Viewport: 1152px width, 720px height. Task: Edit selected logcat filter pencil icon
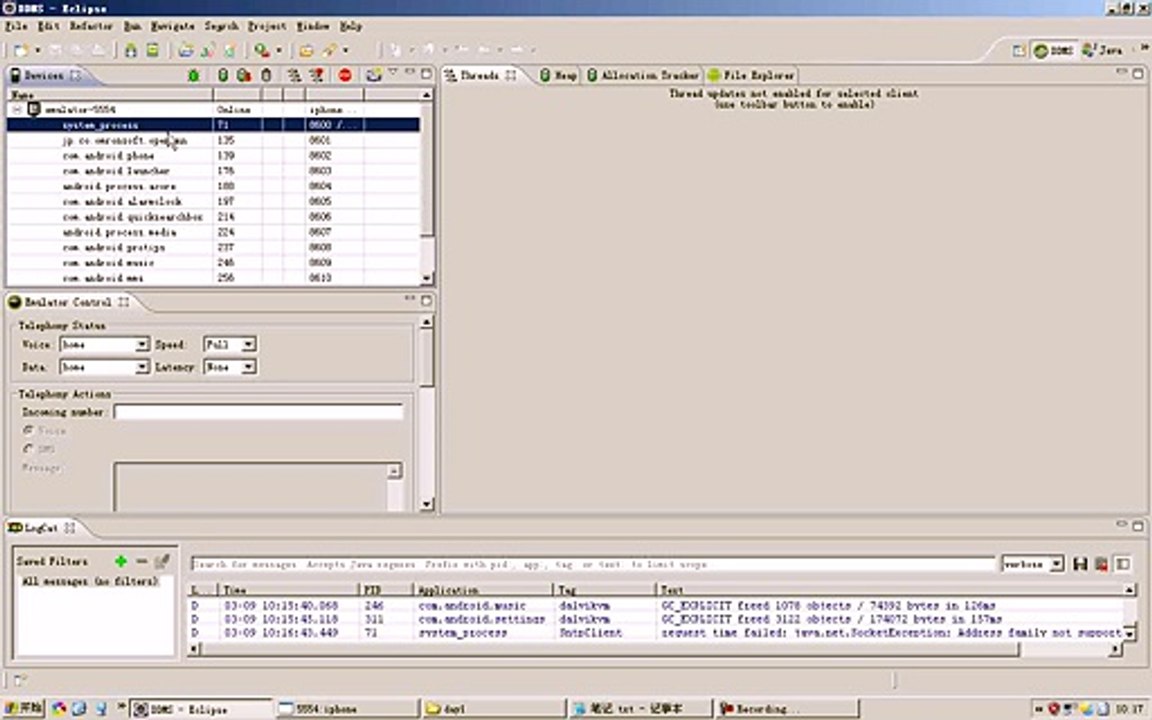162,561
